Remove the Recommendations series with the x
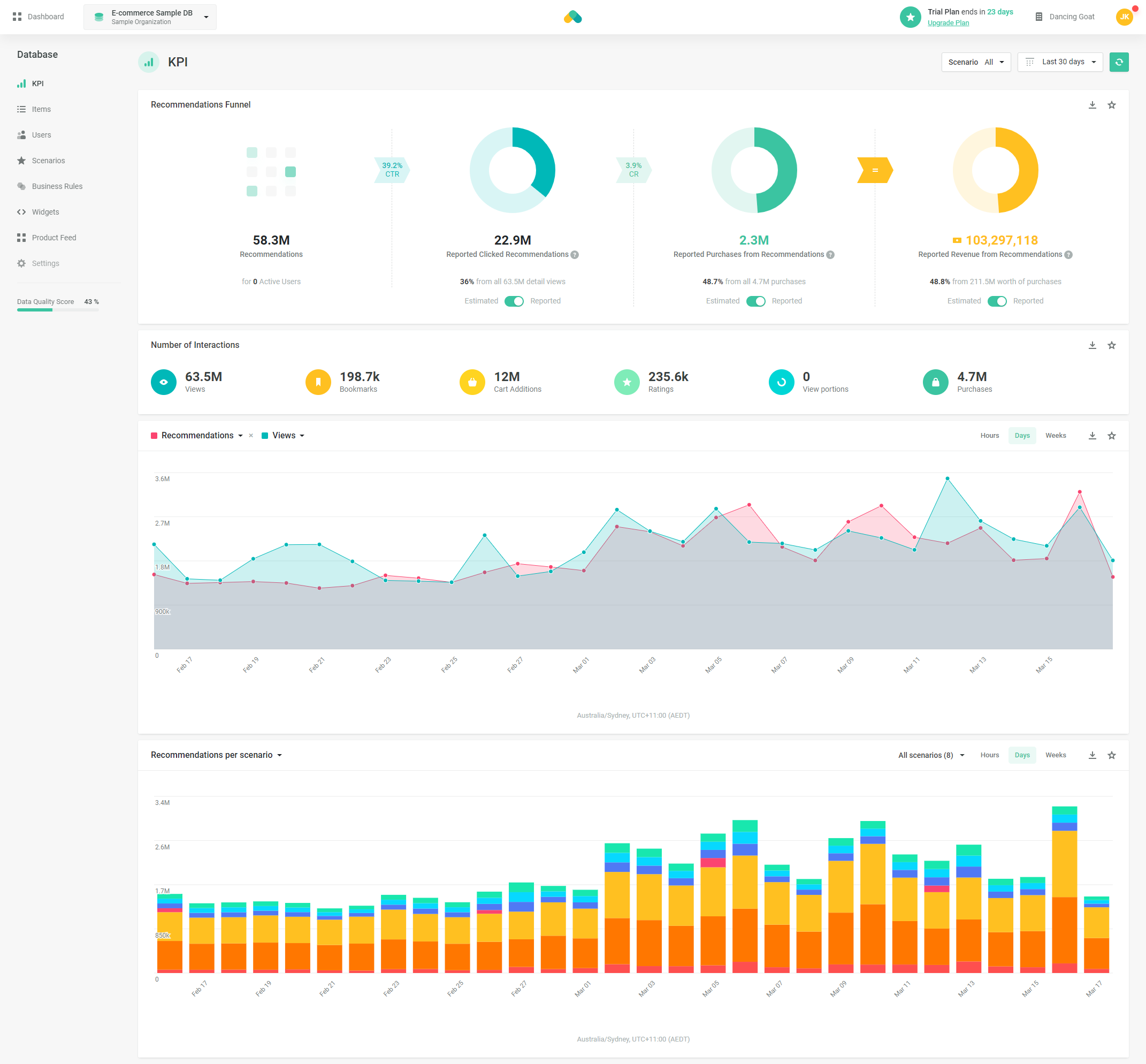The image size is (1146, 1064). (x=251, y=436)
